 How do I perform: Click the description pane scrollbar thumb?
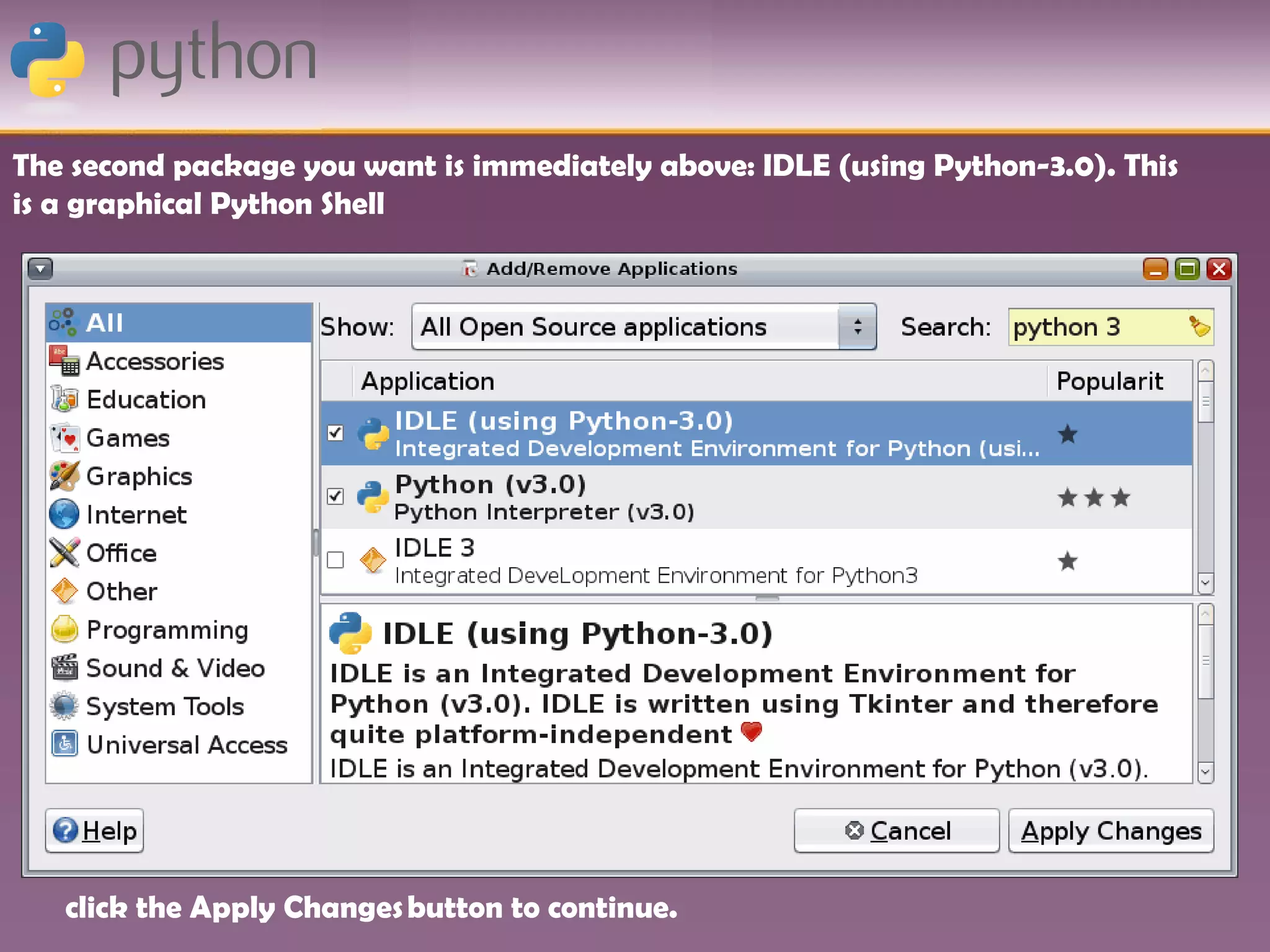(x=1205, y=661)
